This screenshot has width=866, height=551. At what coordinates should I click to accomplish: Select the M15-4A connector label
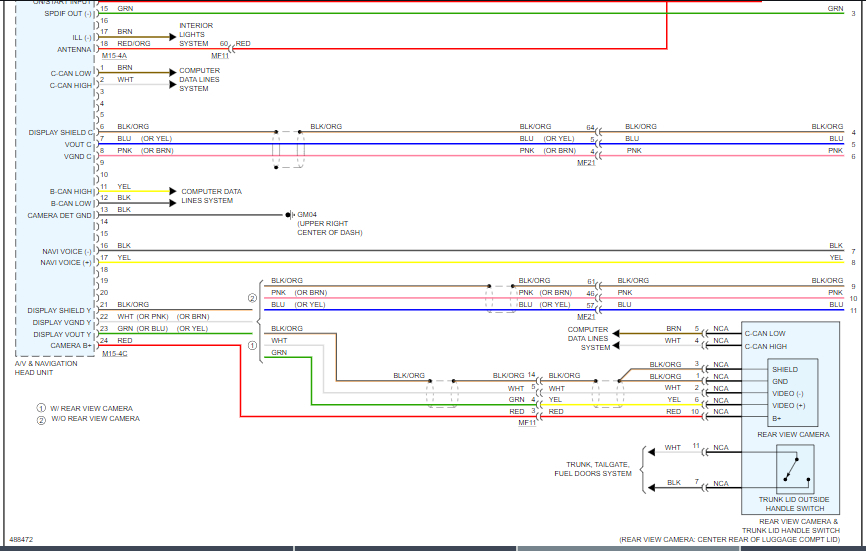114,56
